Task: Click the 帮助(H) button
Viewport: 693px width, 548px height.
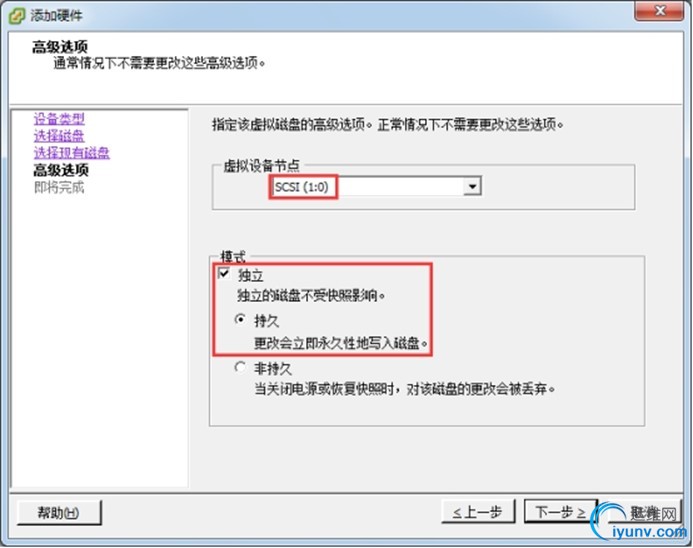Action: point(59,513)
